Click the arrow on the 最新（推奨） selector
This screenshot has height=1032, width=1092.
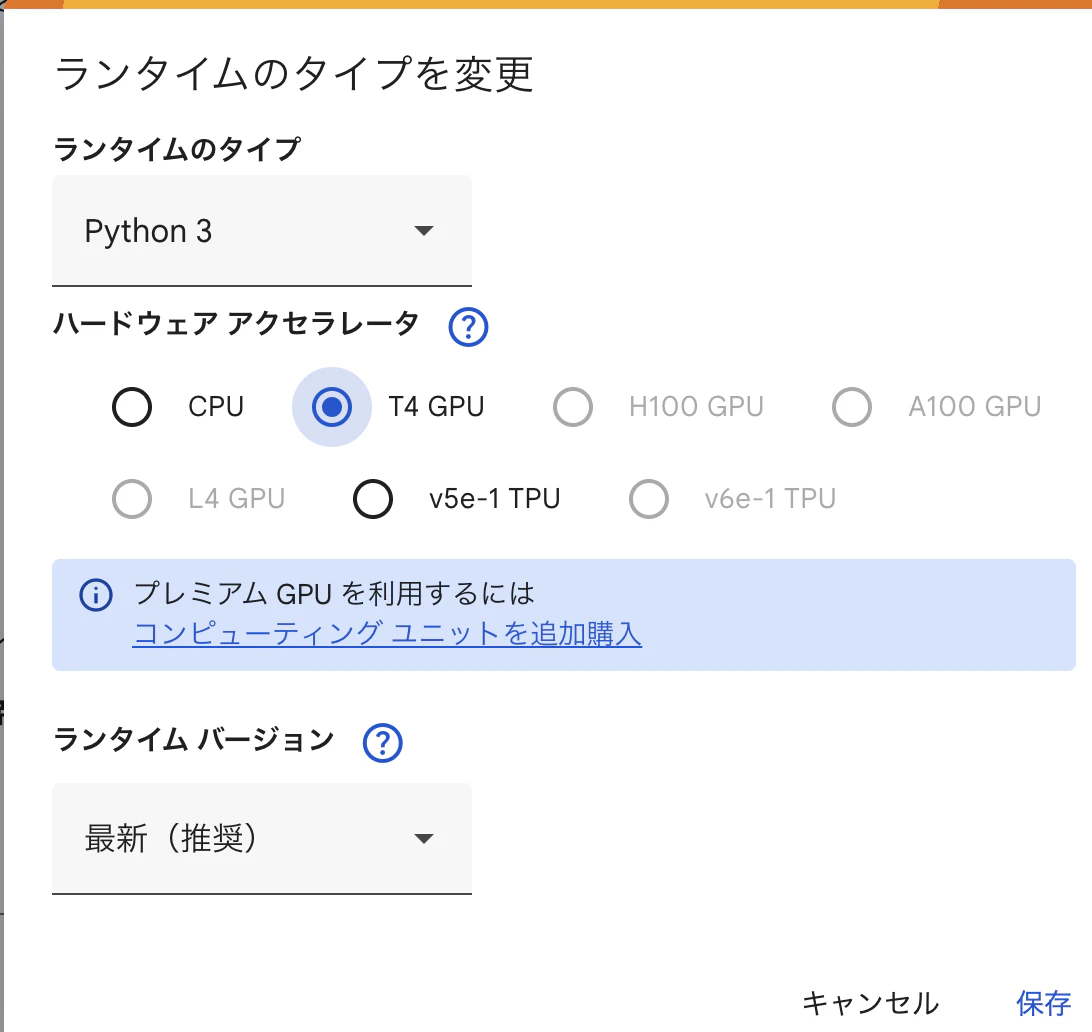(424, 838)
